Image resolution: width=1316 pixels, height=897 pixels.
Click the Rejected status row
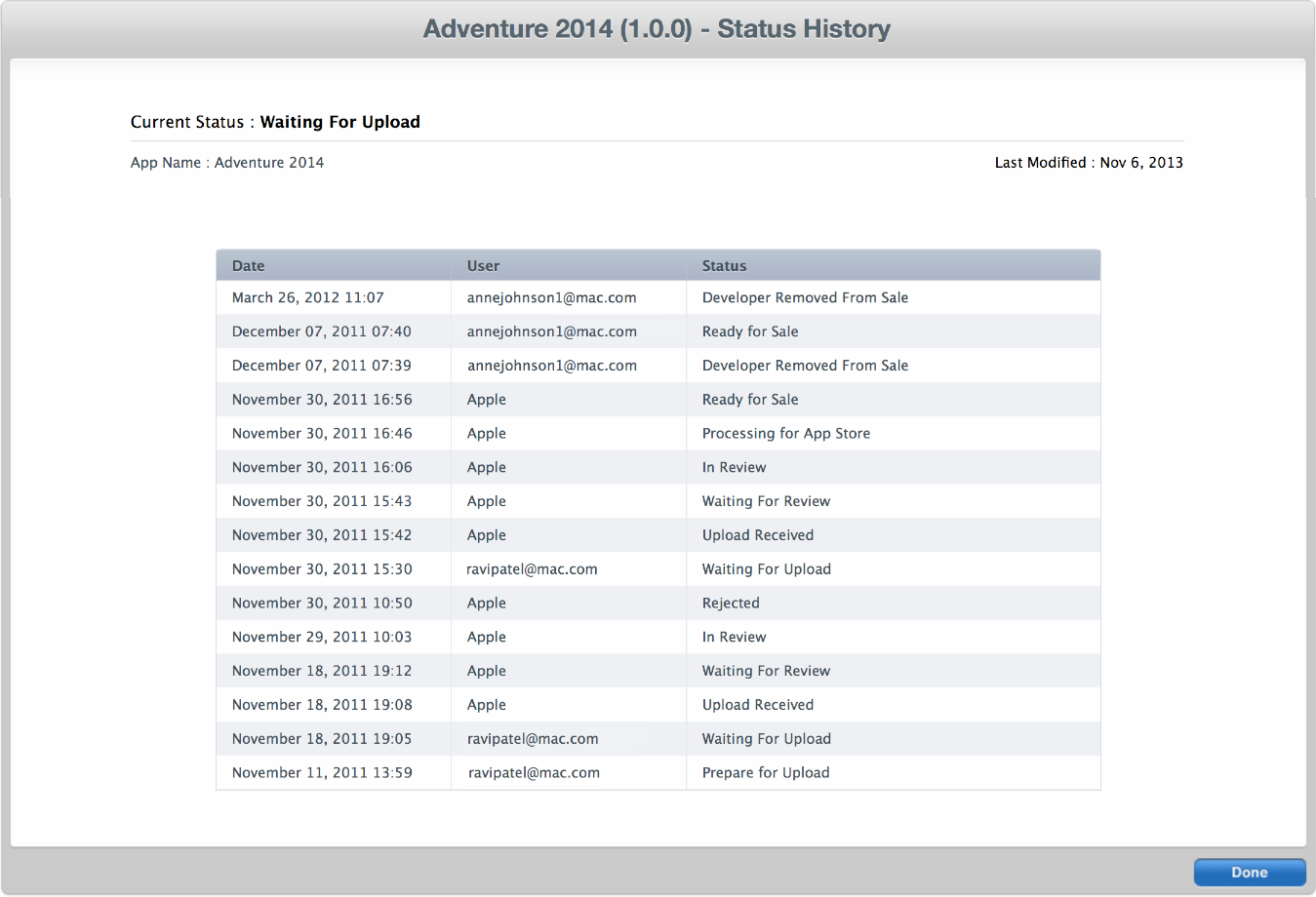[x=730, y=603]
